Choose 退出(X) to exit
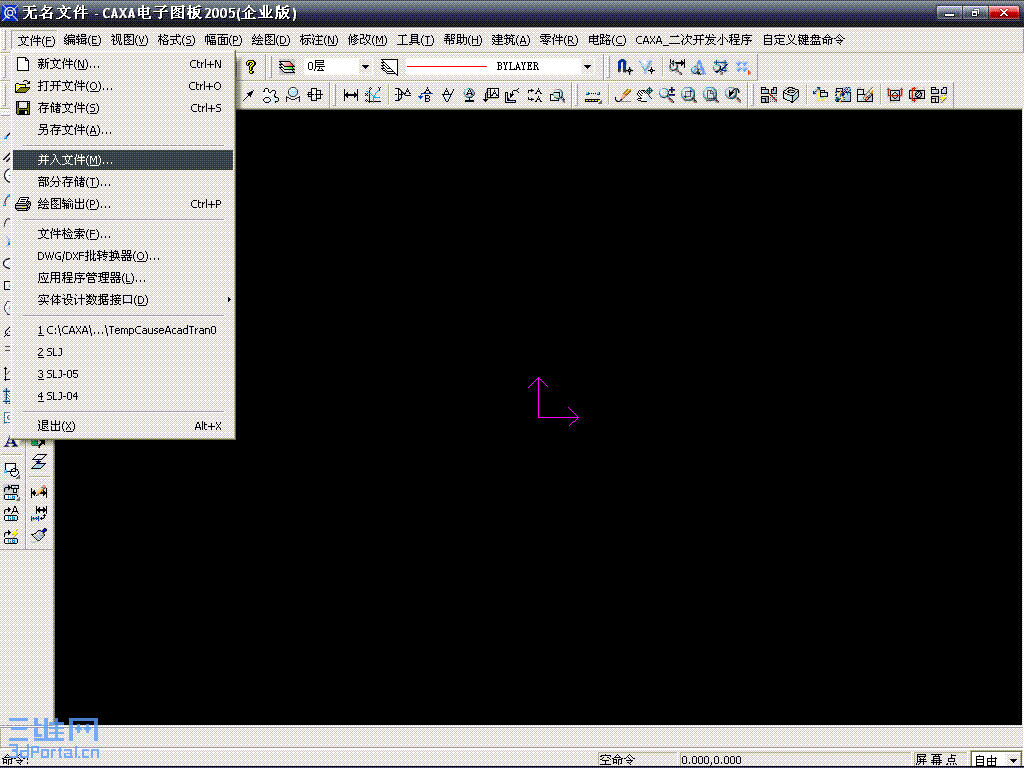Image resolution: width=1024 pixels, height=768 pixels. [x=123, y=426]
